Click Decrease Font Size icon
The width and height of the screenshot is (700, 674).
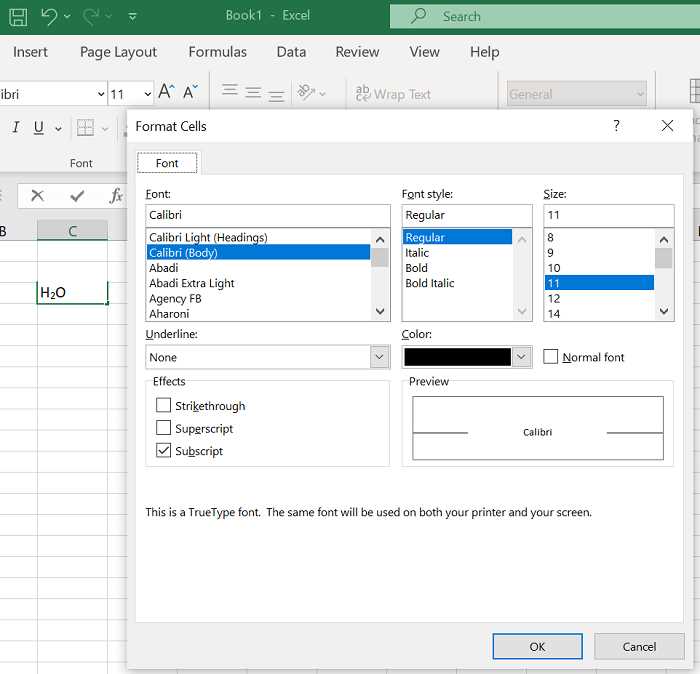coord(191,92)
